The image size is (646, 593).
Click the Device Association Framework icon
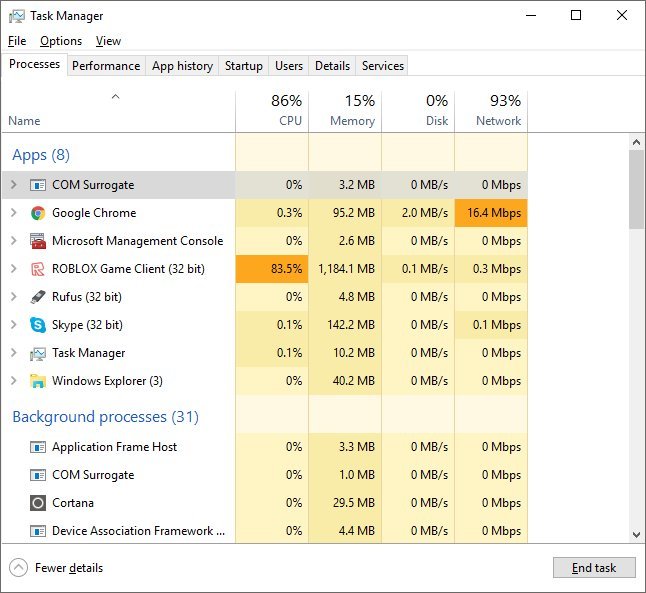click(38, 531)
